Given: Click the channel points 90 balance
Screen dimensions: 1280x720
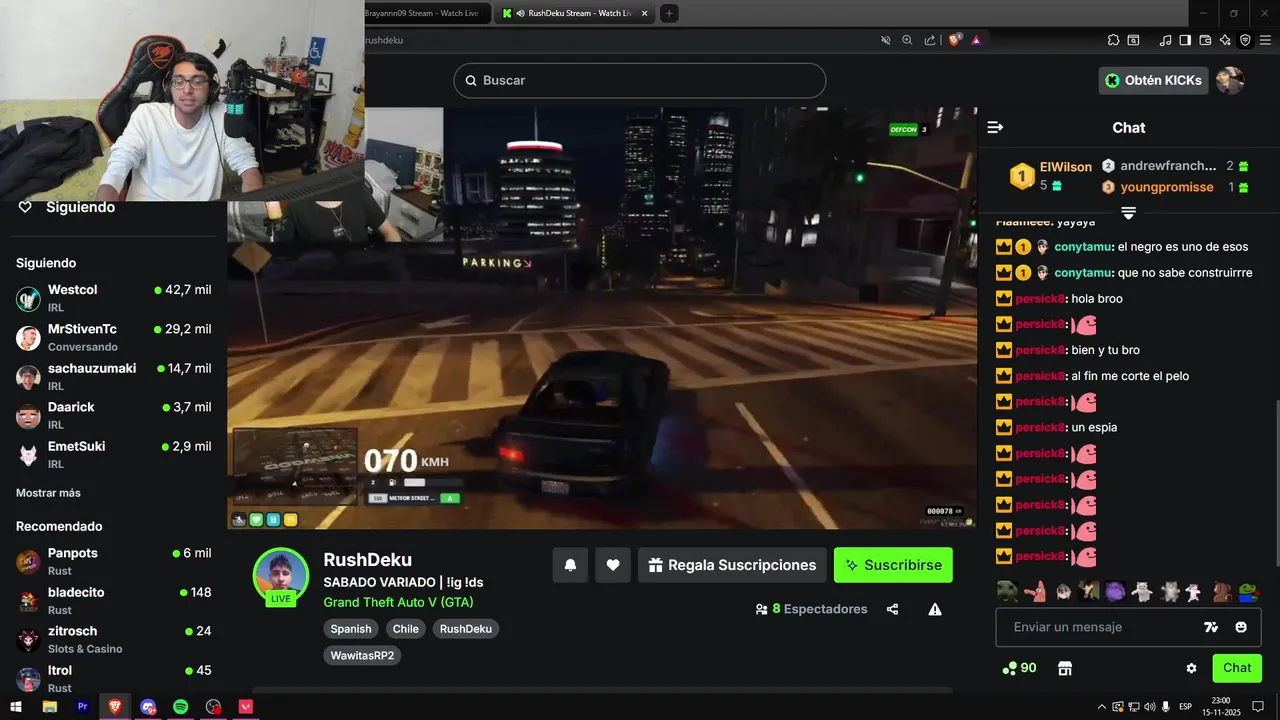Looking at the screenshot, I should point(1020,668).
